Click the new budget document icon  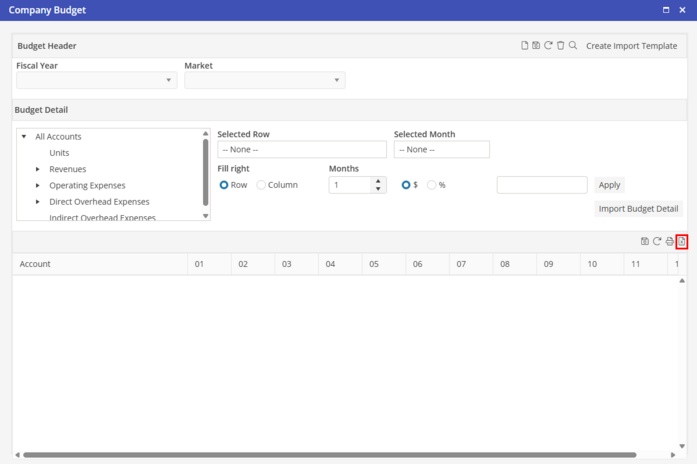(525, 46)
